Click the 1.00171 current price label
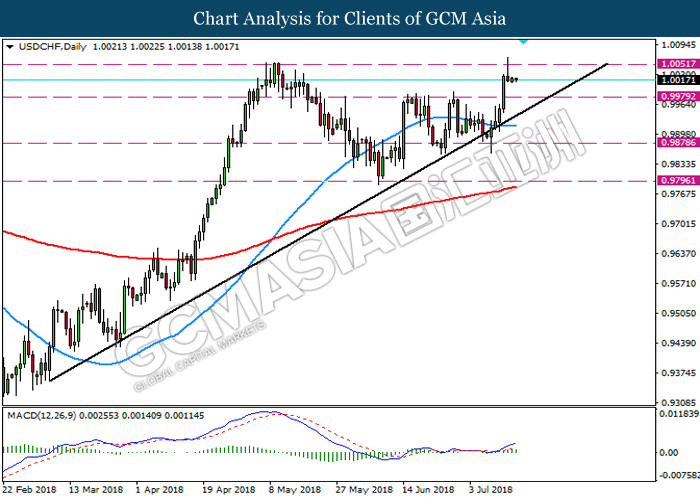The image size is (700, 500). [678, 80]
